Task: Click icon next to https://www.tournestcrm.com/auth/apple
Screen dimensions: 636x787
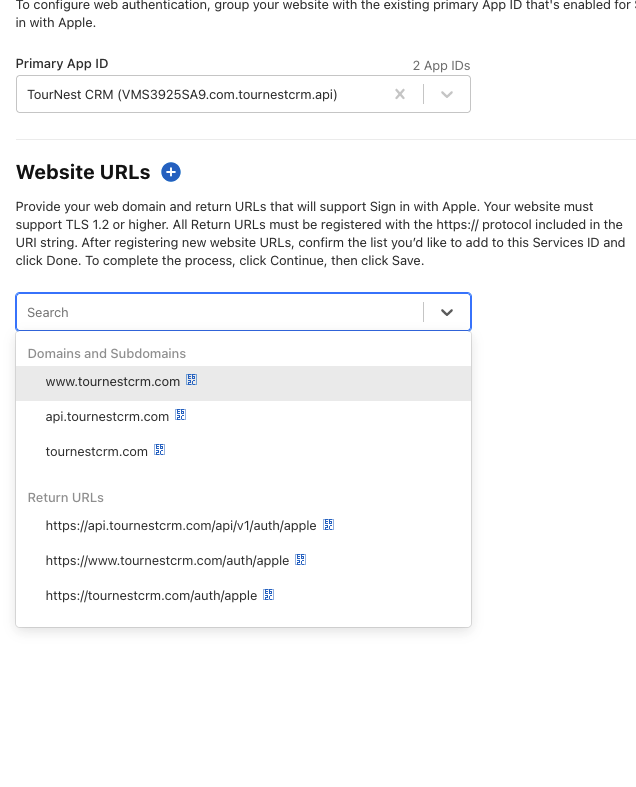Action: [x=300, y=560]
